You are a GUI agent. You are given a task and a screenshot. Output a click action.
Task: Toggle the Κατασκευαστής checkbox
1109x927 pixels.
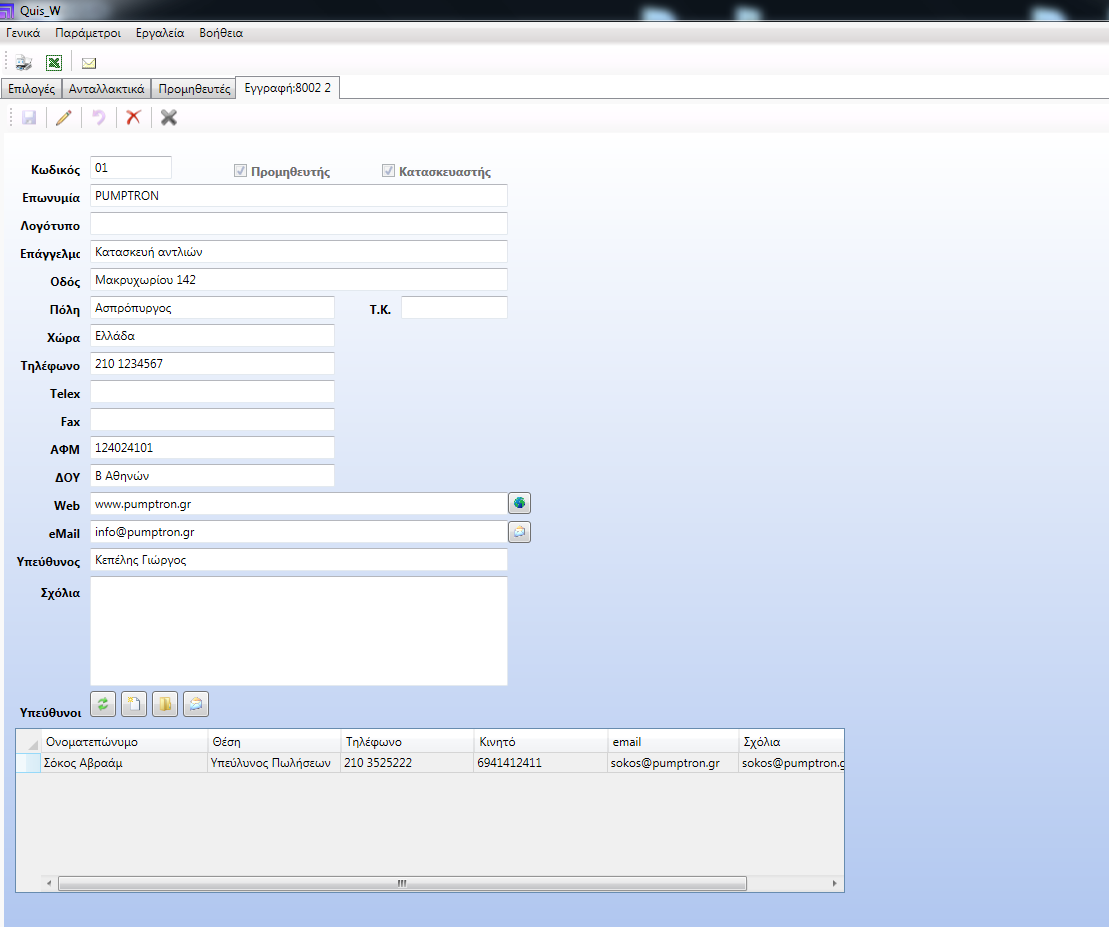[388, 170]
